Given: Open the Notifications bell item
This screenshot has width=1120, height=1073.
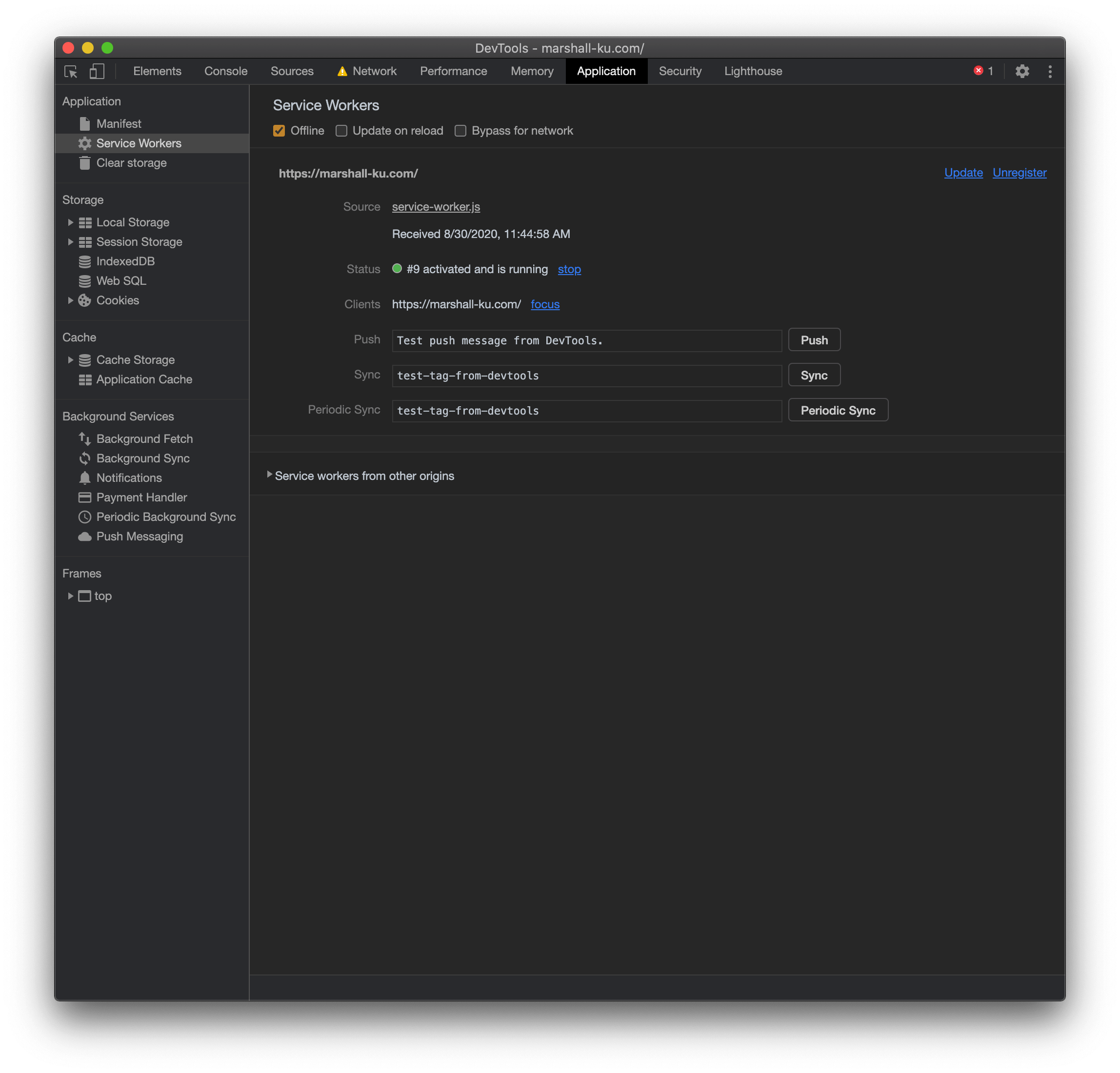Looking at the screenshot, I should click(x=129, y=477).
